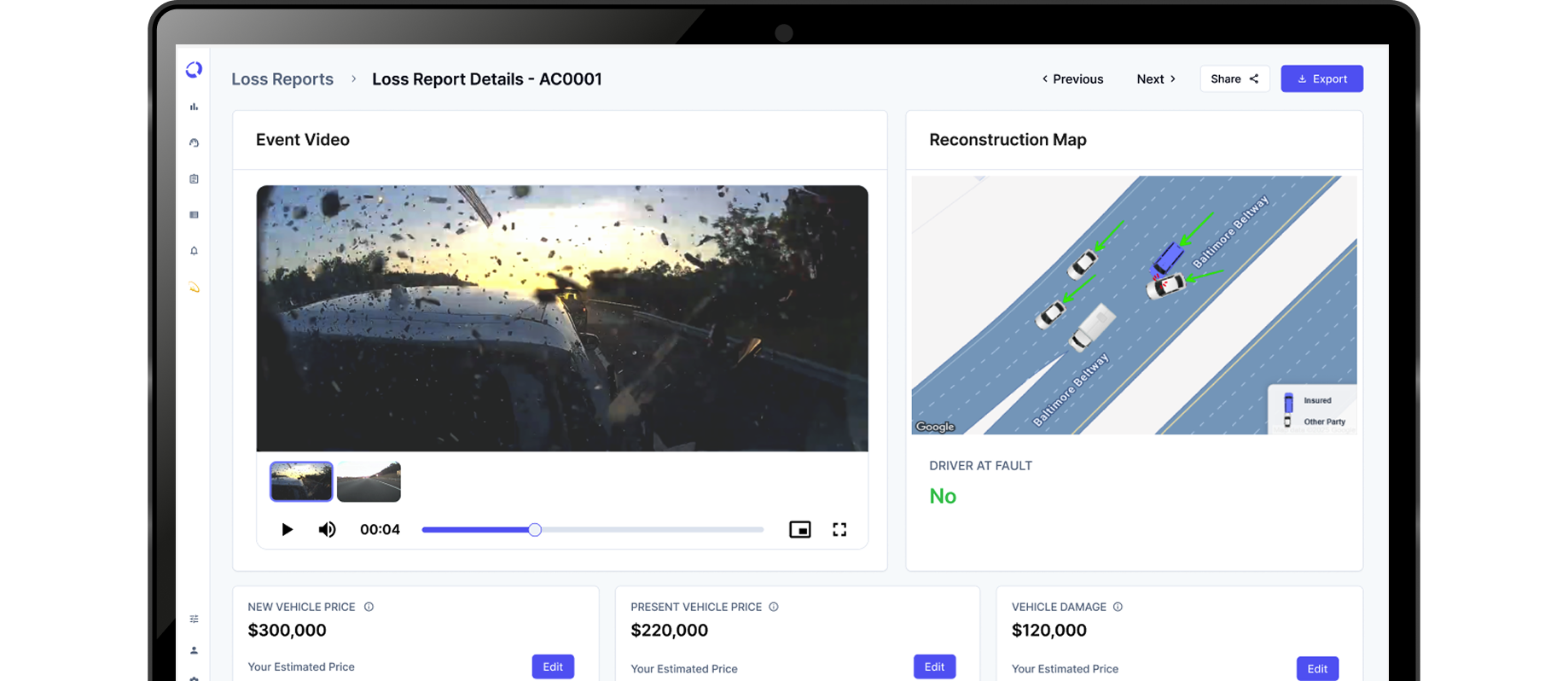Viewport: 1568px width, 681px height.
Task: Select the second road view thumbnail
Action: pyautogui.click(x=369, y=482)
